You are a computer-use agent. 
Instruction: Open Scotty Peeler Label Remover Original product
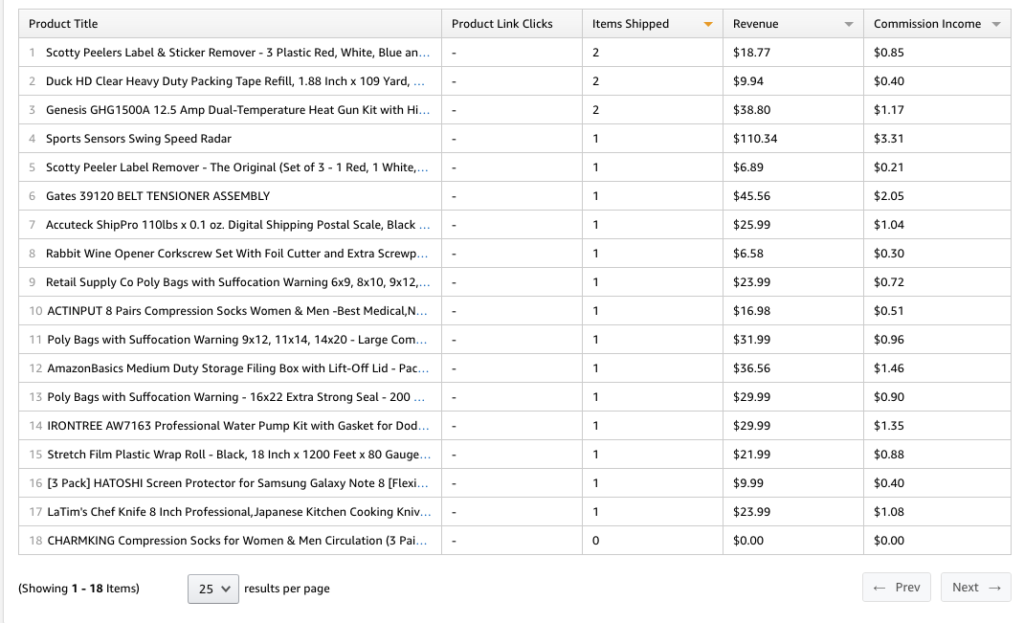[x=237, y=167]
